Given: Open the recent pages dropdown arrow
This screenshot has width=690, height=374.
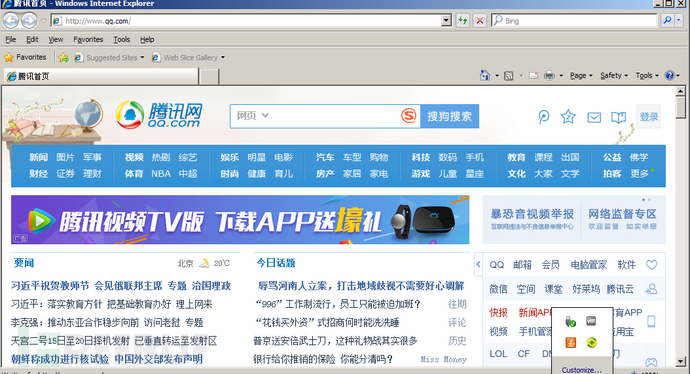Looking at the screenshot, I should (x=43, y=21).
